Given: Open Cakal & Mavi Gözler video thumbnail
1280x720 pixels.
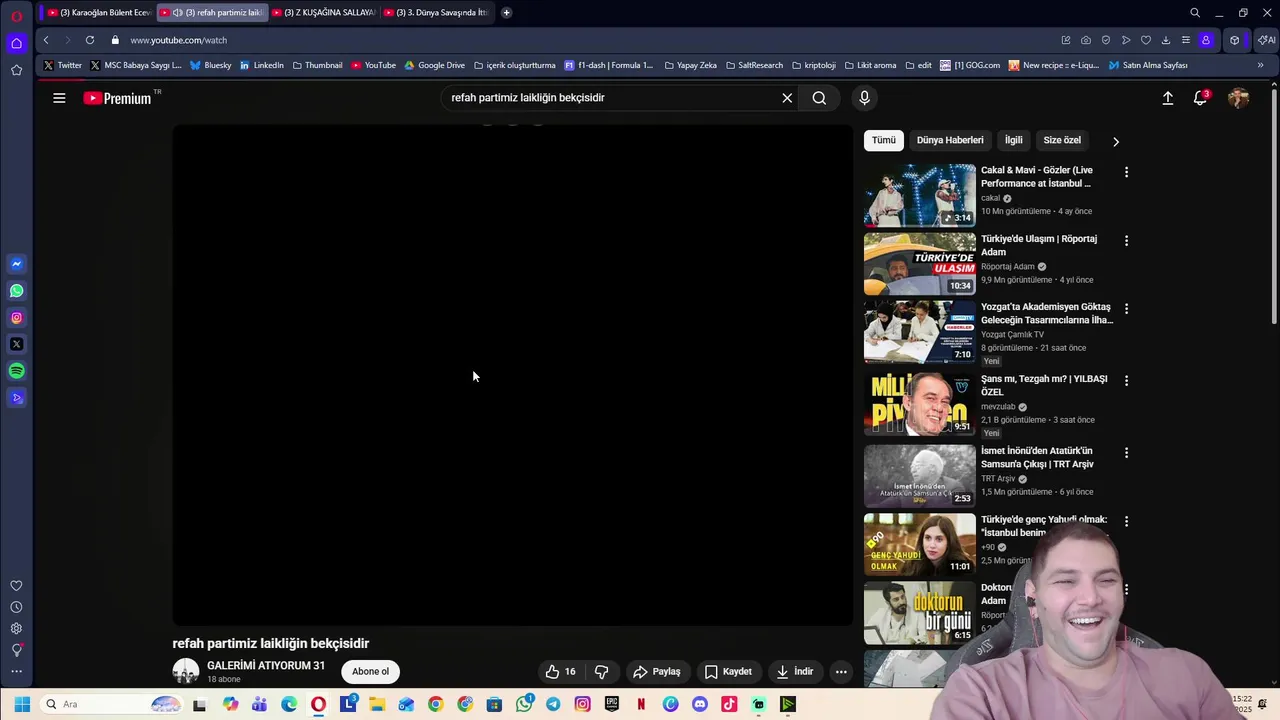Looking at the screenshot, I should (920, 196).
